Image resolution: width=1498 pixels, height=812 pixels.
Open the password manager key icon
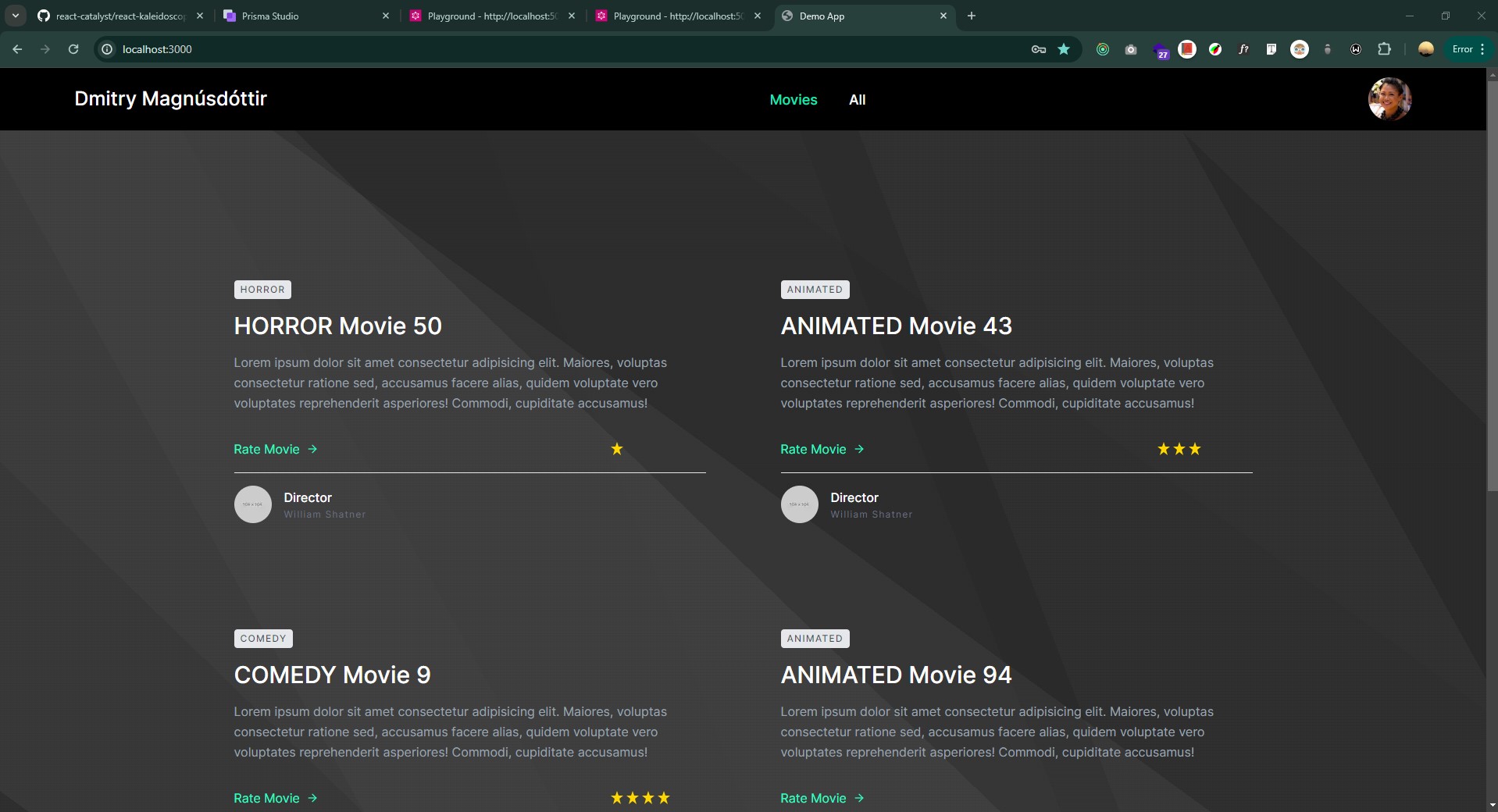(1038, 49)
